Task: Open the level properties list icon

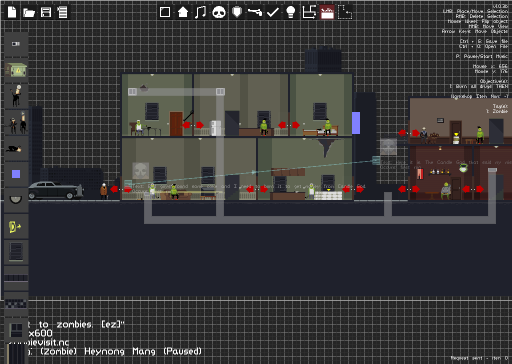Action: tap(62, 12)
